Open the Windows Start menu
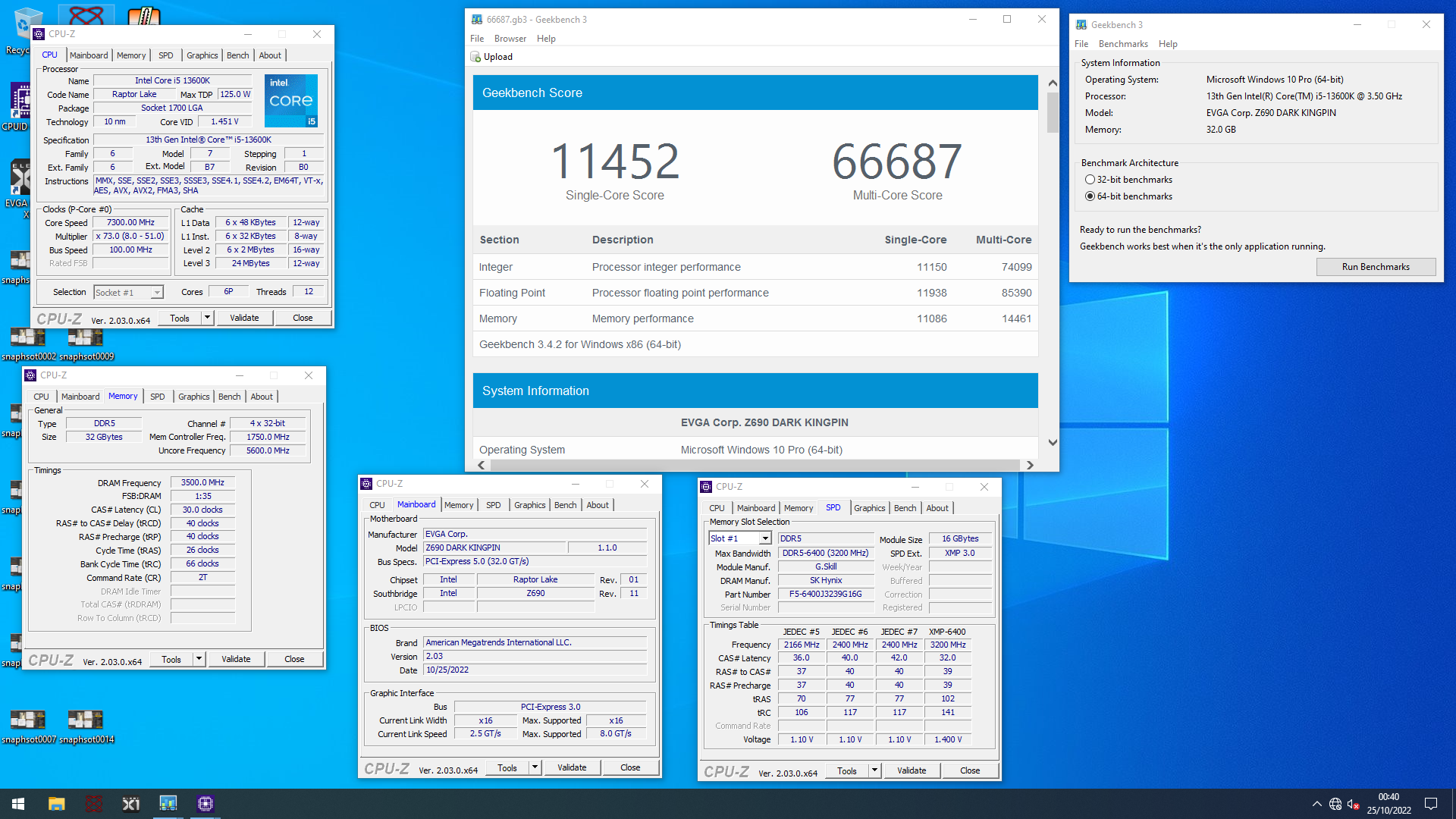 (18, 804)
